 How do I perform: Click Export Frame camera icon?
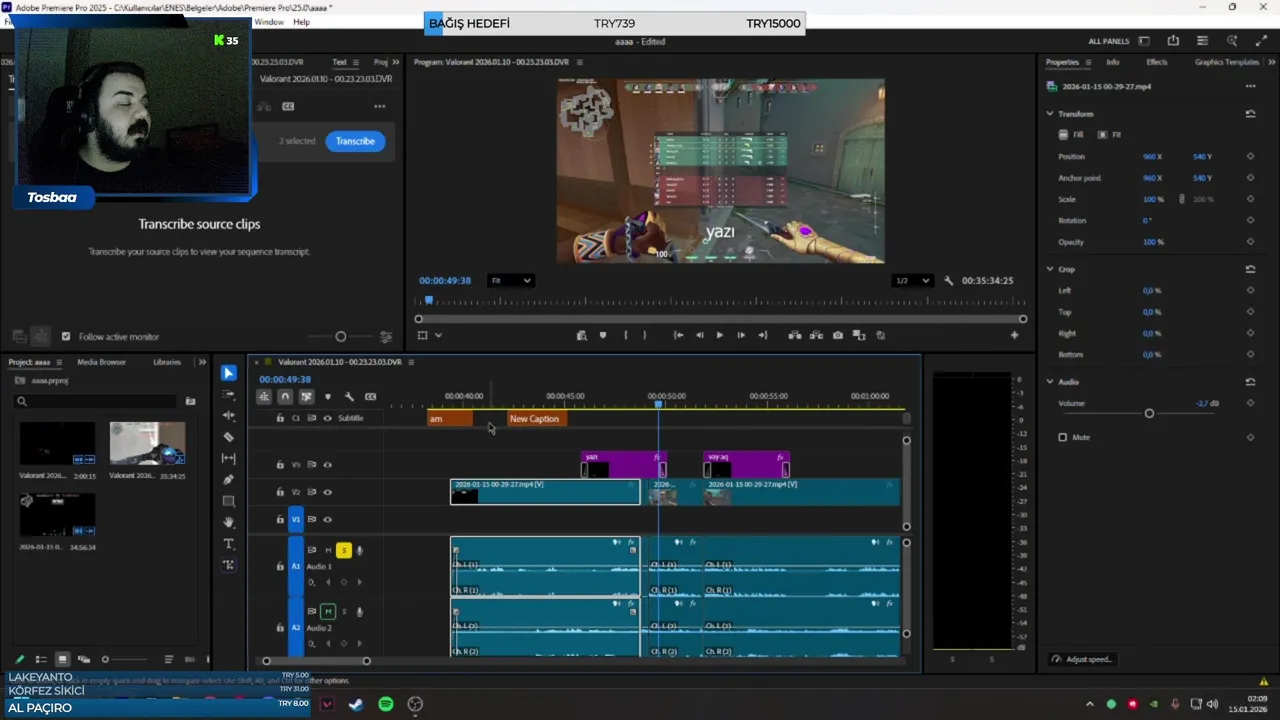point(838,335)
